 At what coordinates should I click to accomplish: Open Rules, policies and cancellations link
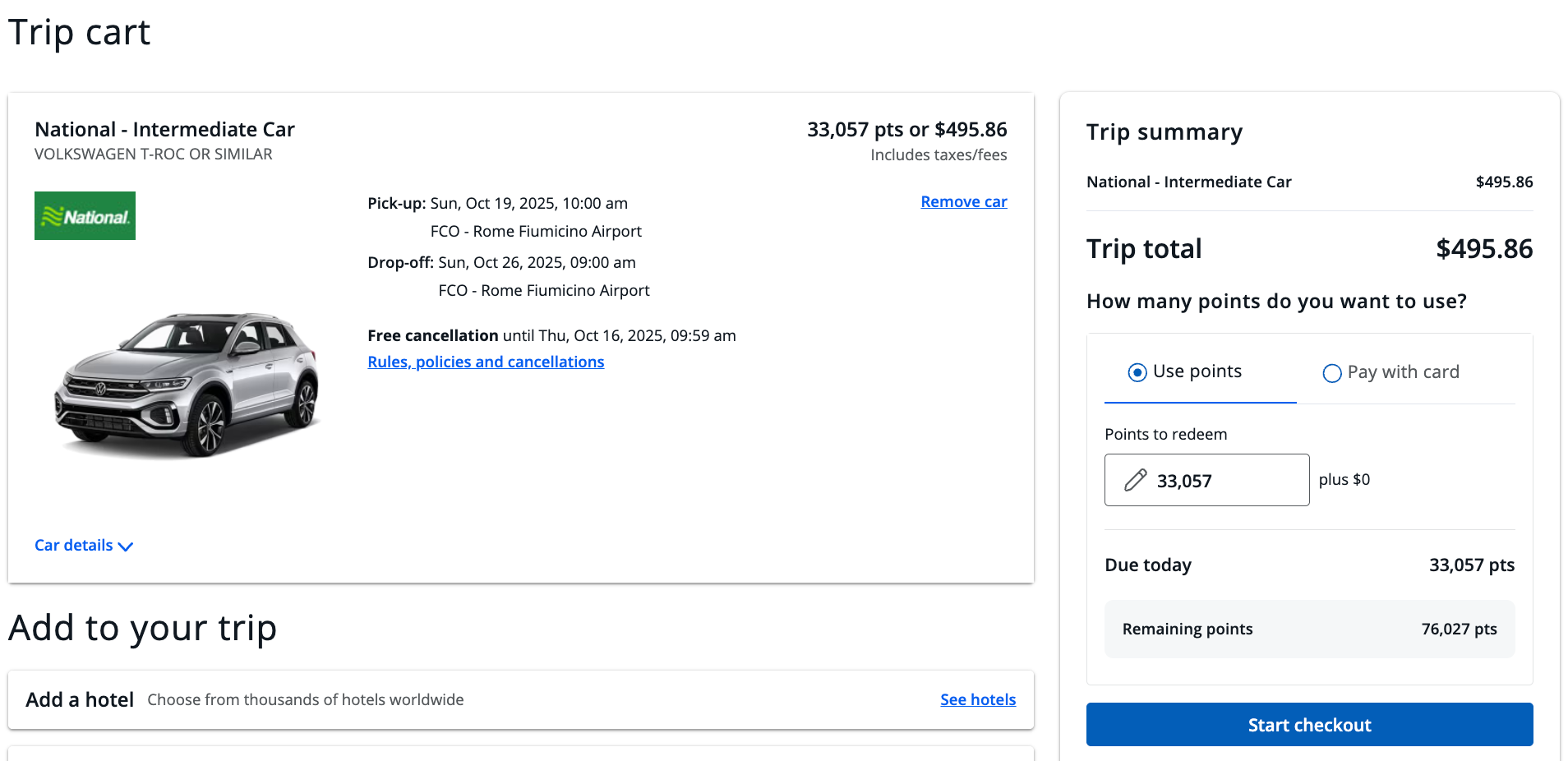[486, 362]
